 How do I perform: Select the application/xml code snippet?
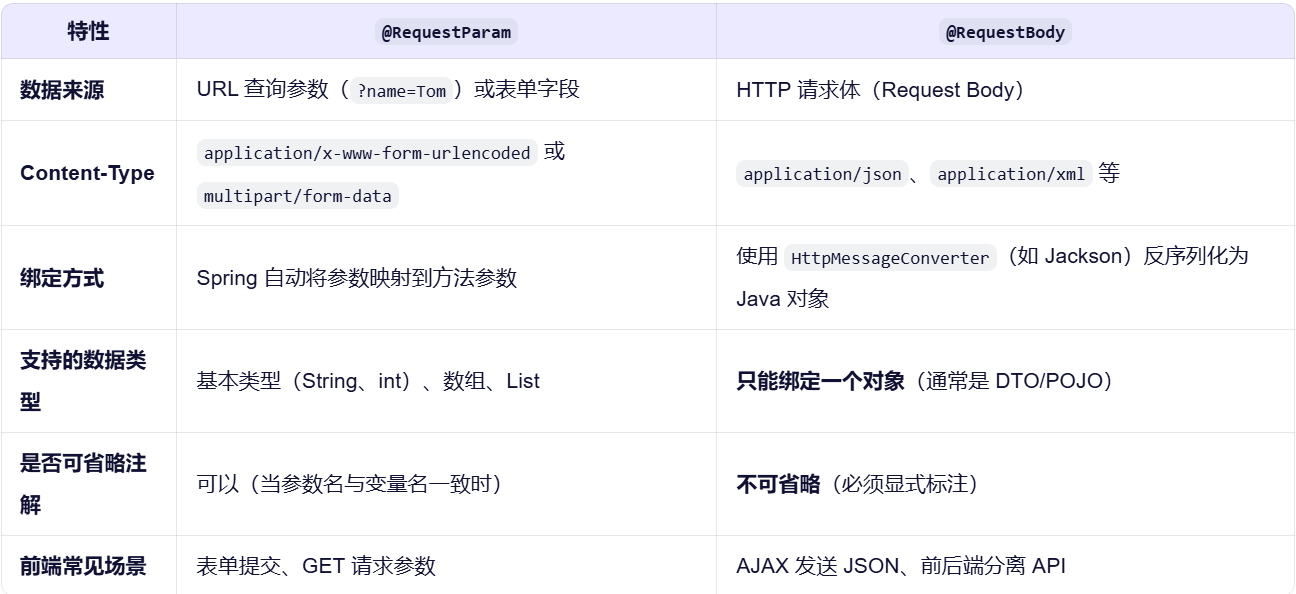(1011, 174)
